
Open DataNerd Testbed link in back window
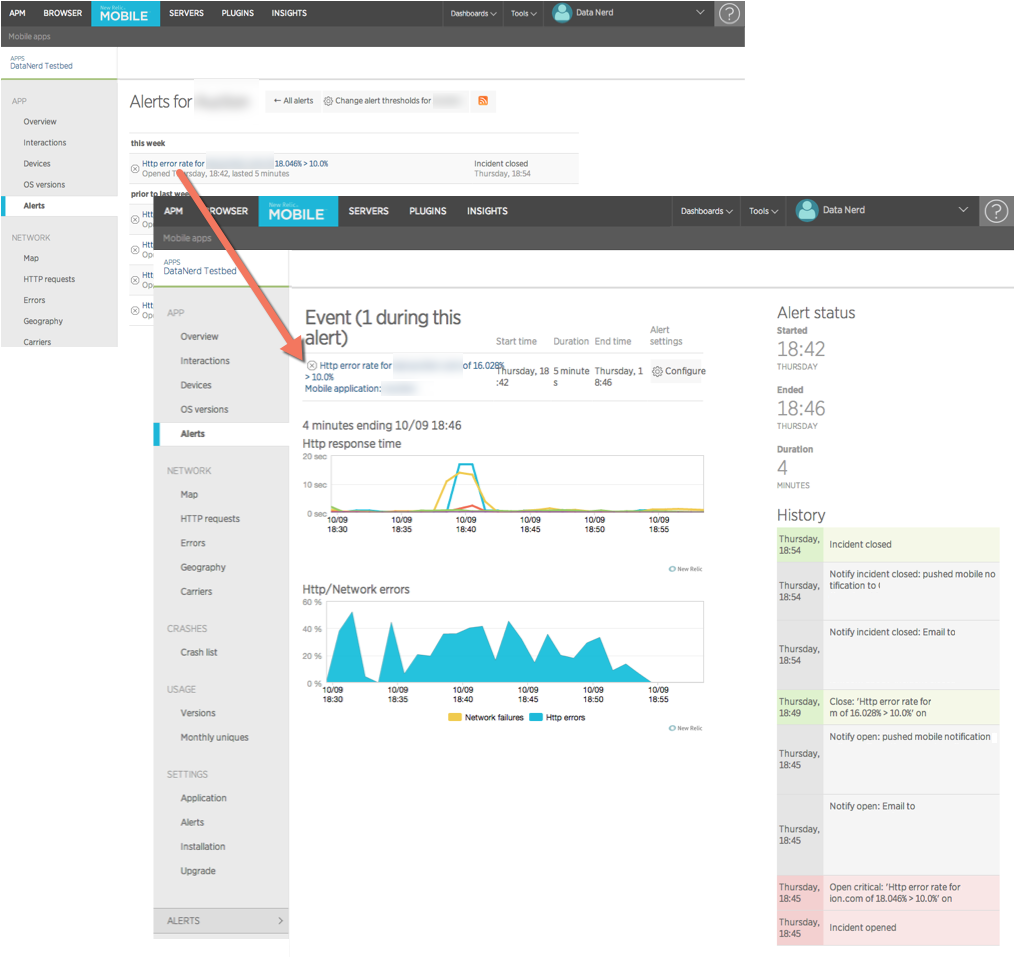(x=41, y=66)
